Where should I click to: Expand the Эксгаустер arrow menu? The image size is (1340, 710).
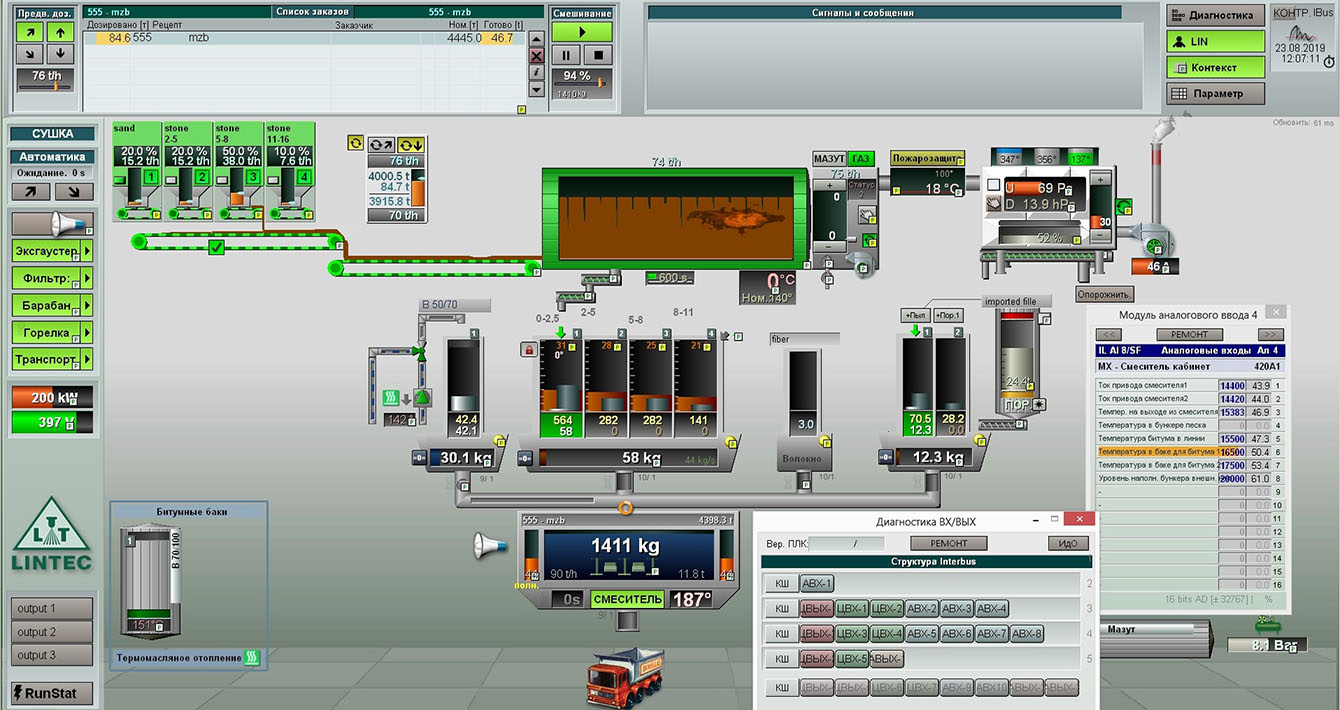coord(87,250)
